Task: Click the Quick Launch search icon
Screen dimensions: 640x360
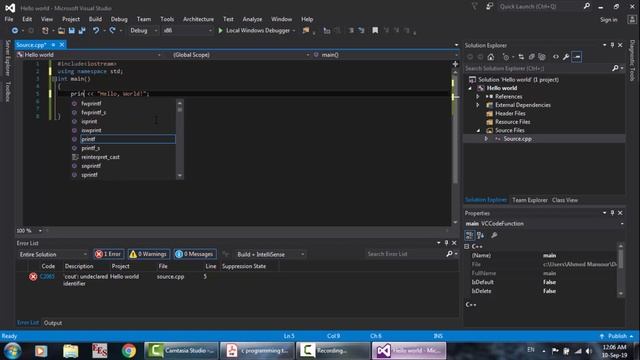Action: (587, 6)
